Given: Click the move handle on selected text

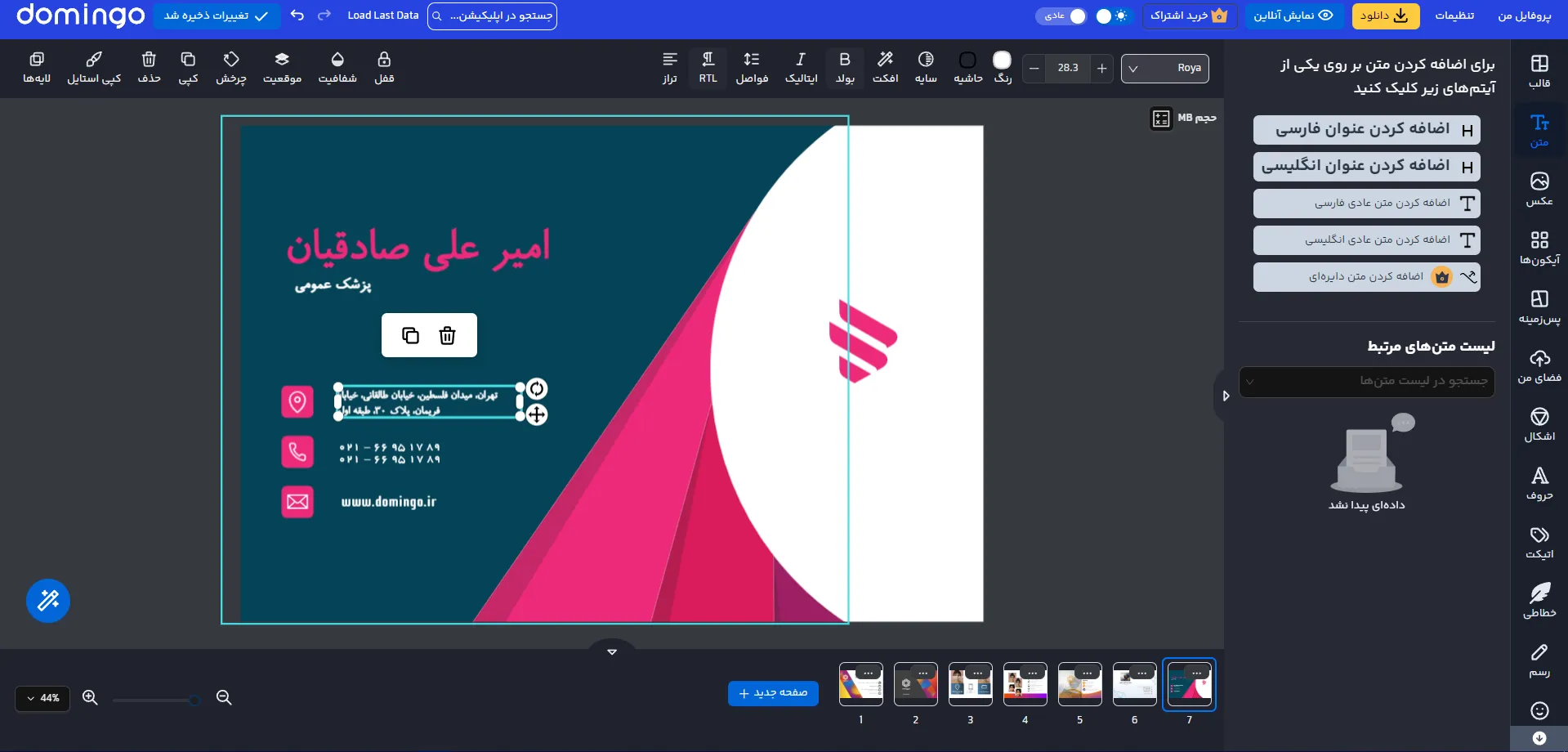Looking at the screenshot, I should click(536, 414).
